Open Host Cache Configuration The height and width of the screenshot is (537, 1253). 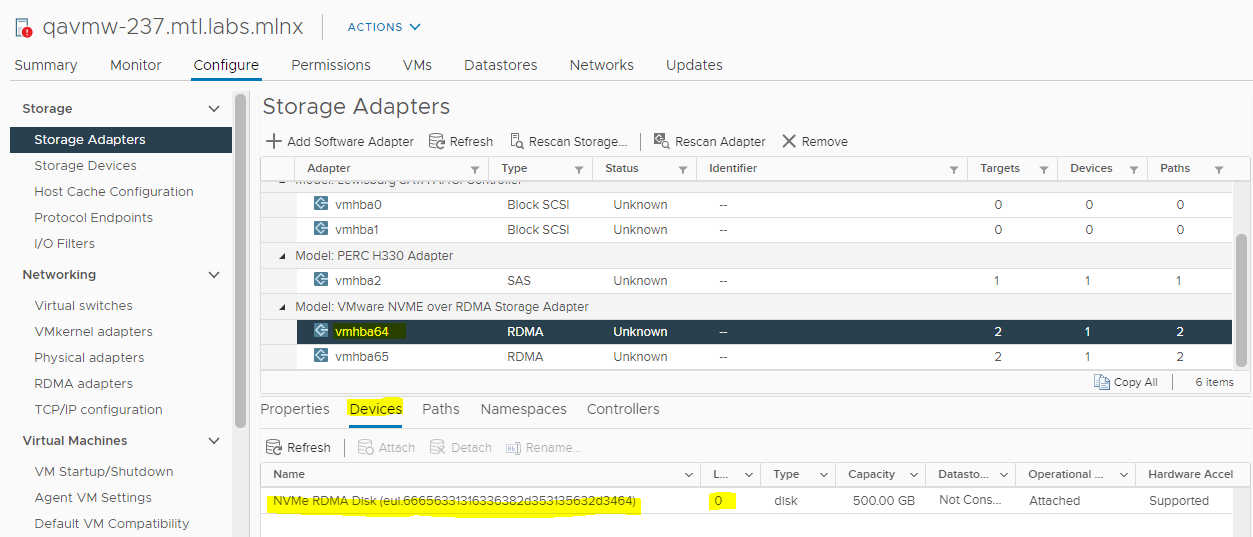(x=114, y=192)
